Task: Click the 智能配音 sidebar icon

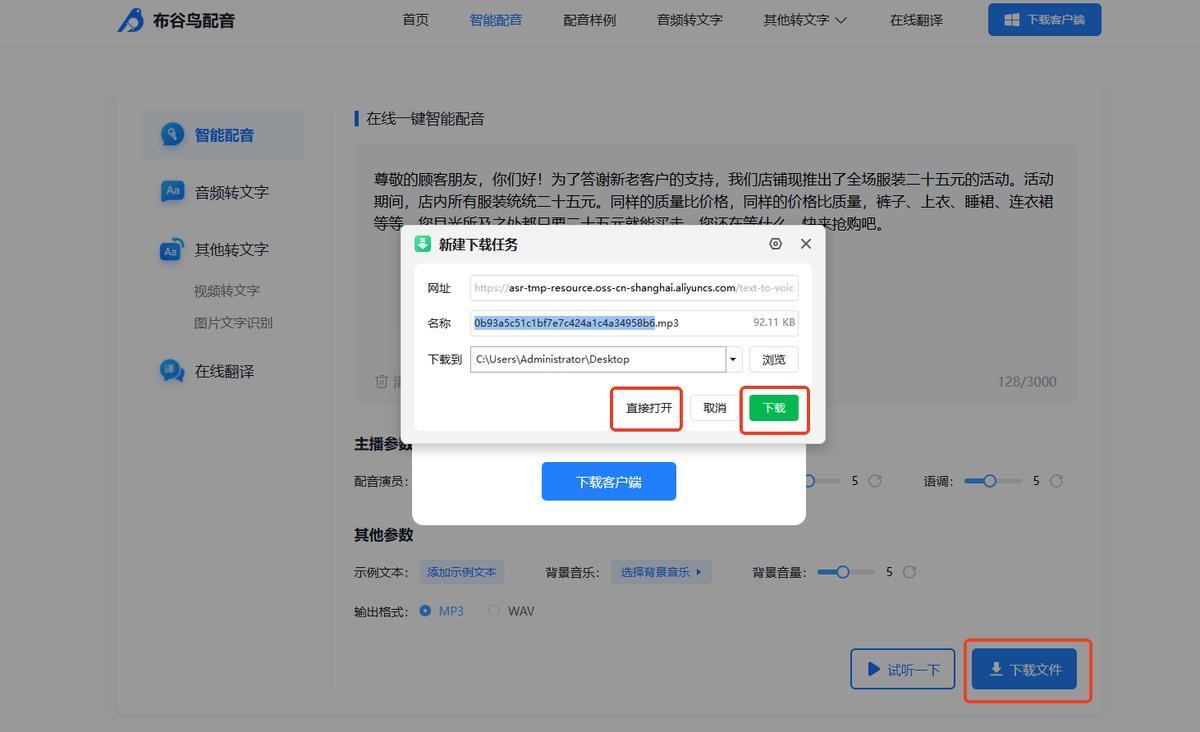Action: [x=173, y=135]
